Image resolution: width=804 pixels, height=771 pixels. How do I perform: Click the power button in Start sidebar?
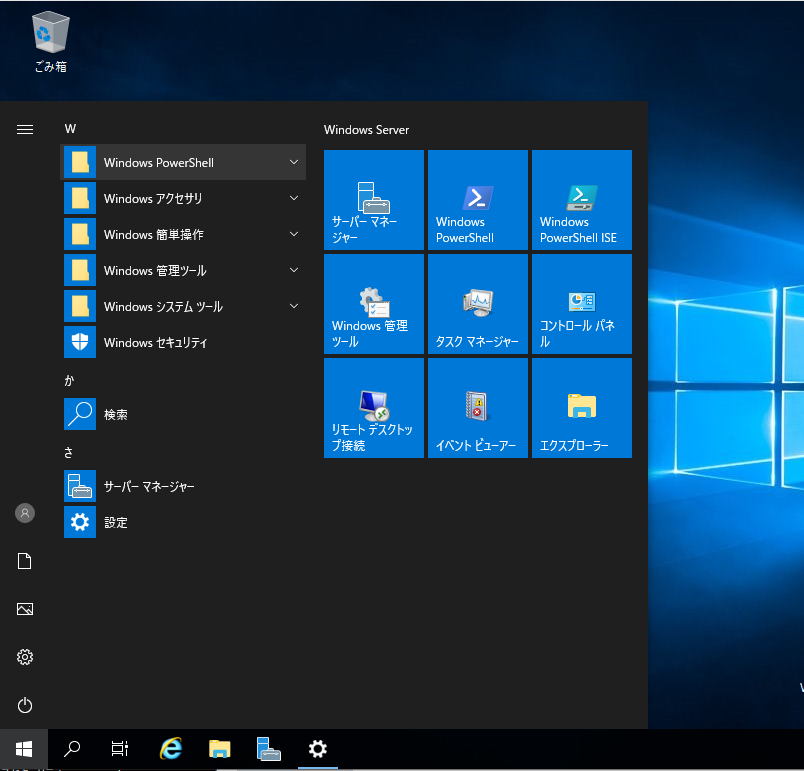point(25,705)
